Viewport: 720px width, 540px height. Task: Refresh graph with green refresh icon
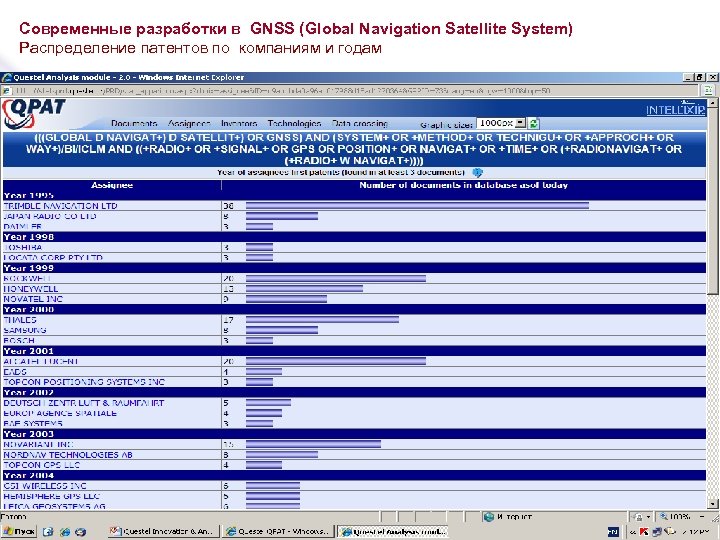point(534,123)
